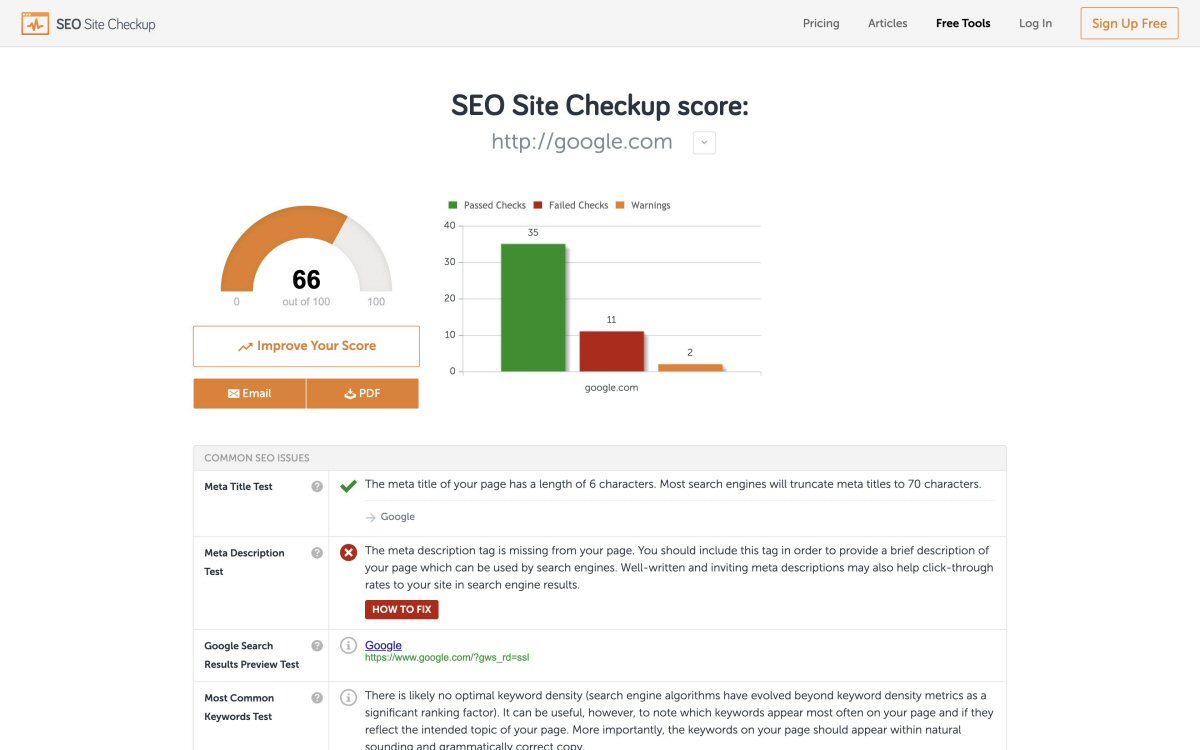
Task: Click the Log In link
Action: click(1035, 23)
